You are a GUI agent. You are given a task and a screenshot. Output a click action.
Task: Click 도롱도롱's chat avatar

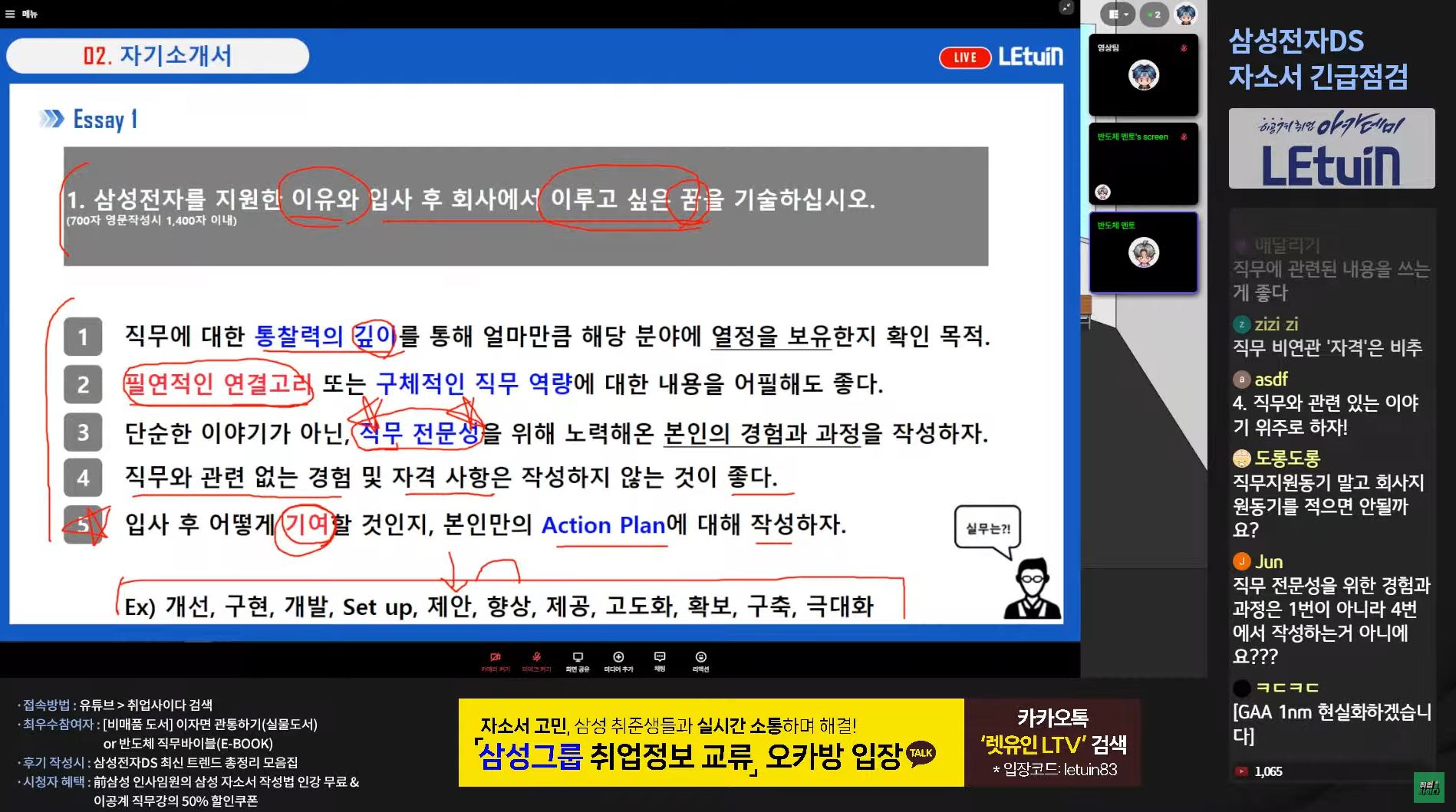(x=1241, y=459)
